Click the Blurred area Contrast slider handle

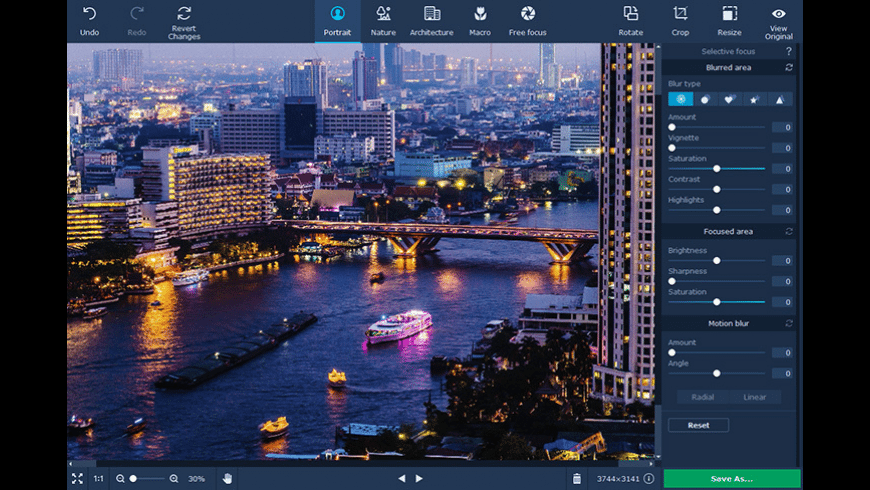(x=716, y=189)
